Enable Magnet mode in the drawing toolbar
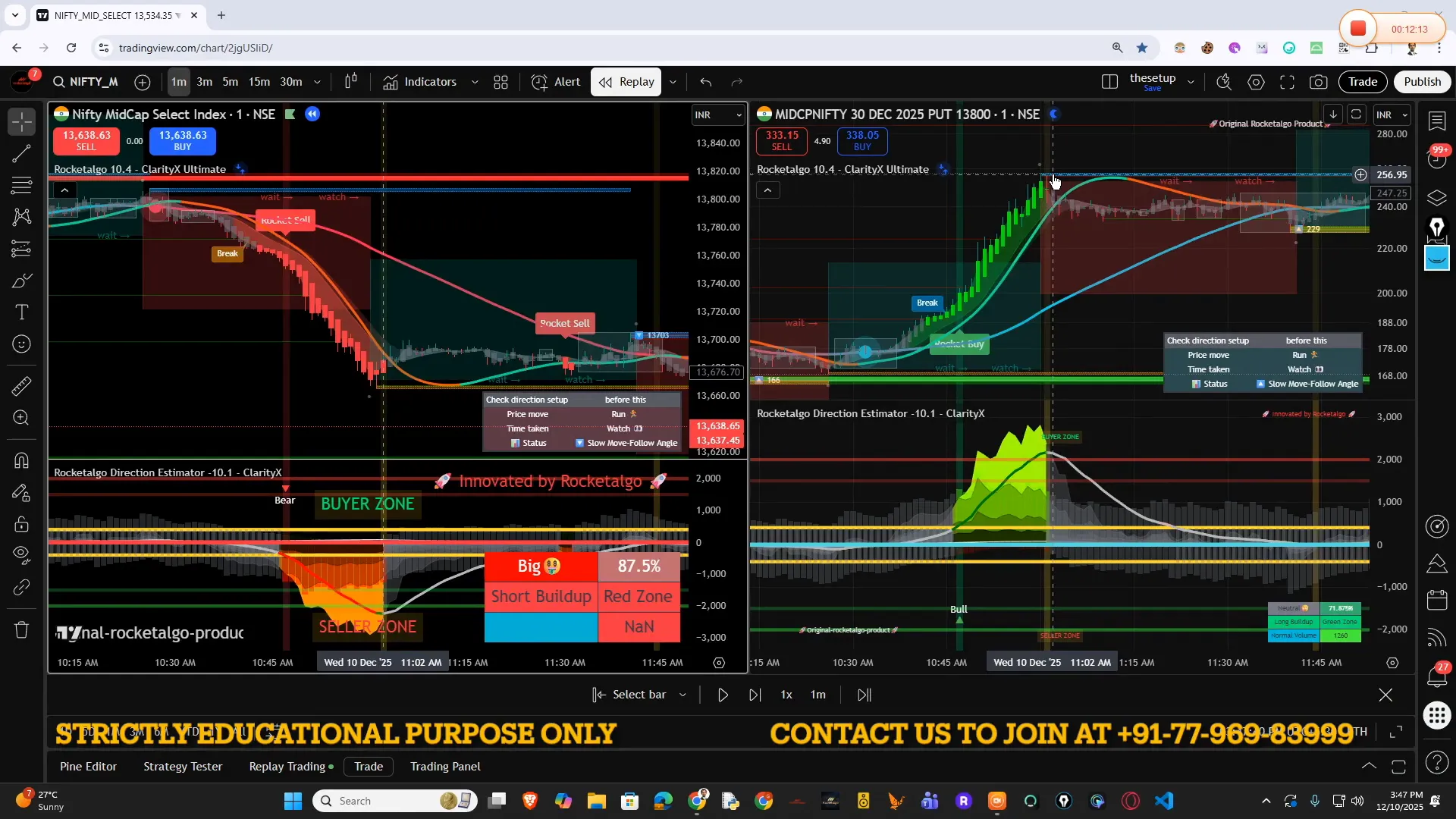 pos(20,460)
